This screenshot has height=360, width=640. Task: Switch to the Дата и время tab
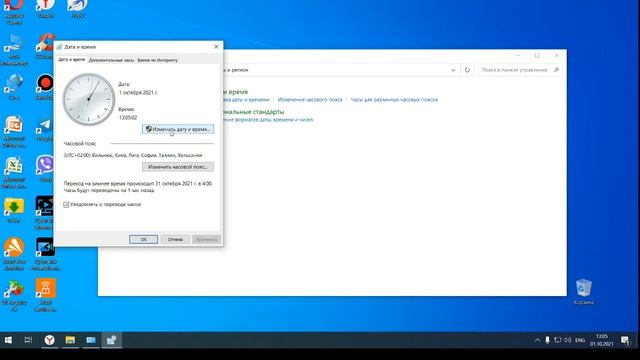71,60
